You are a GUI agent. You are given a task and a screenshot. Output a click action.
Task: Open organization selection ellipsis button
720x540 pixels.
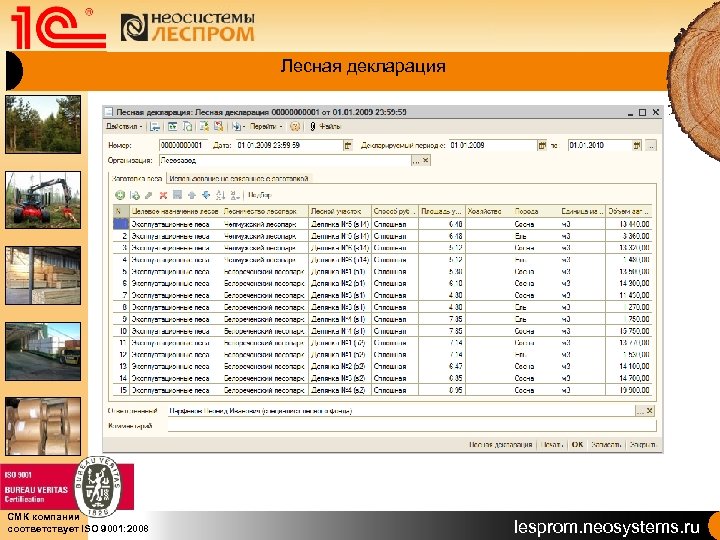point(416,161)
